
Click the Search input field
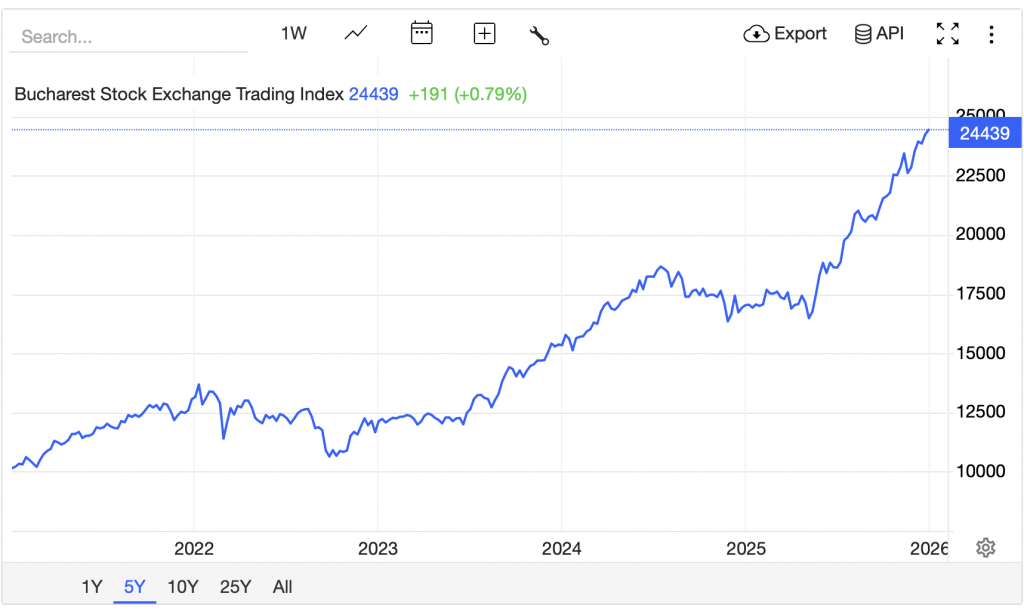tap(128, 37)
